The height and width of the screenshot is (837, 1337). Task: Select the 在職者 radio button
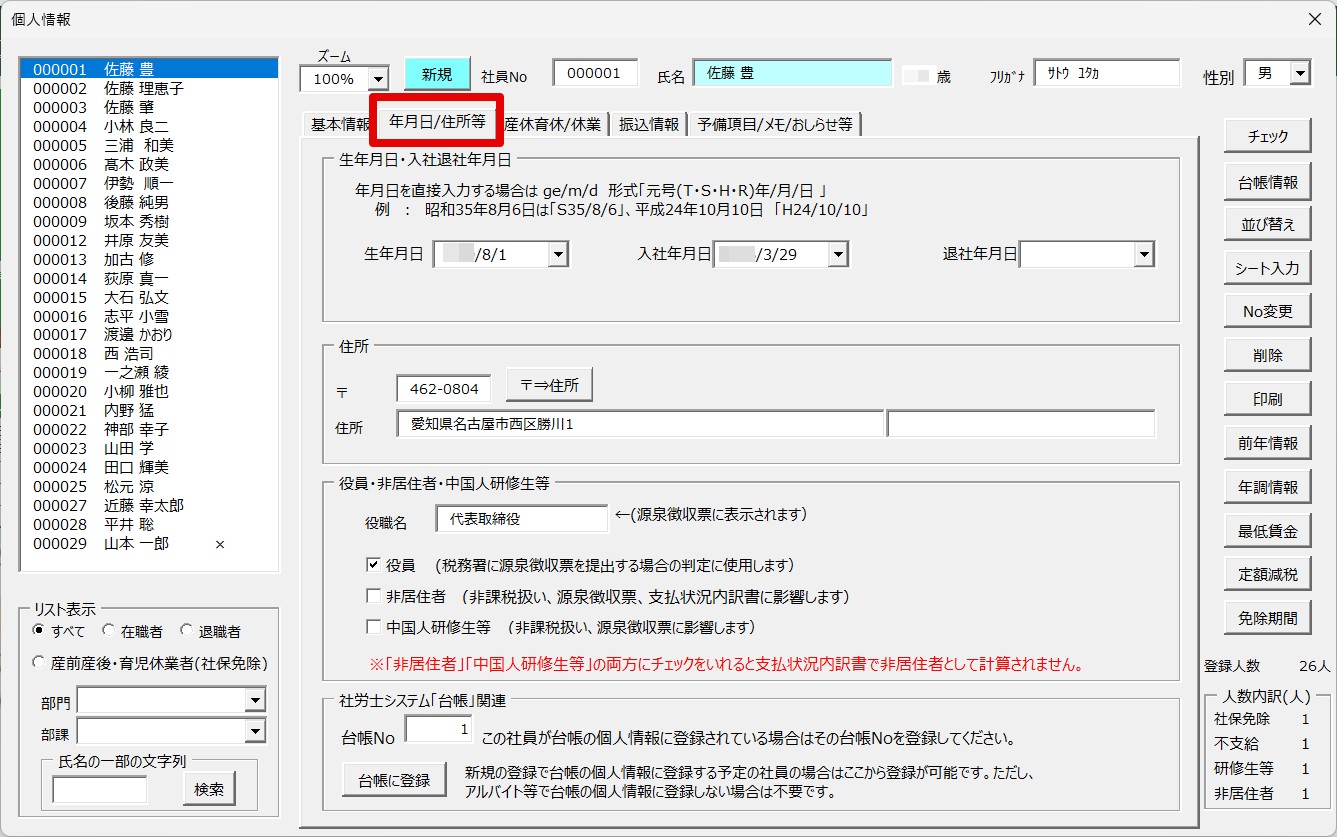click(x=108, y=631)
